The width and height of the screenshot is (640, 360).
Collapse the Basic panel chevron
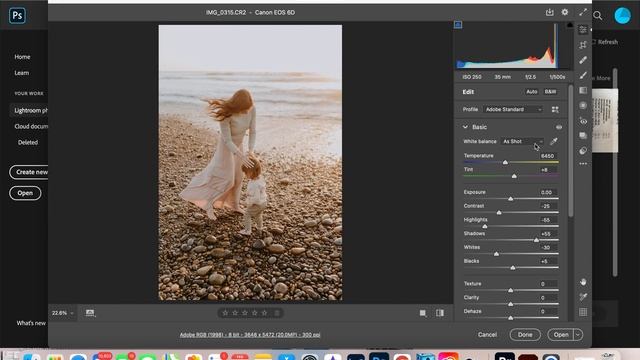465,127
